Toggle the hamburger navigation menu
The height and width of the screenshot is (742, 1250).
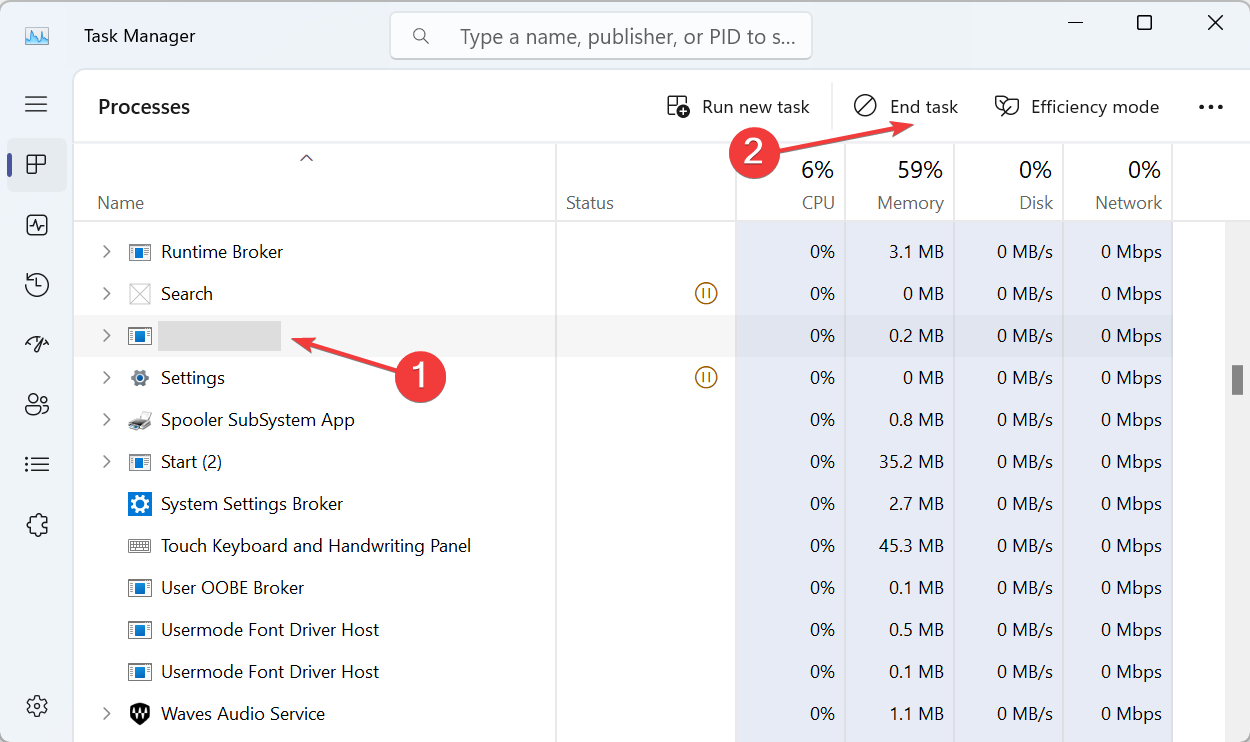[x=37, y=104]
